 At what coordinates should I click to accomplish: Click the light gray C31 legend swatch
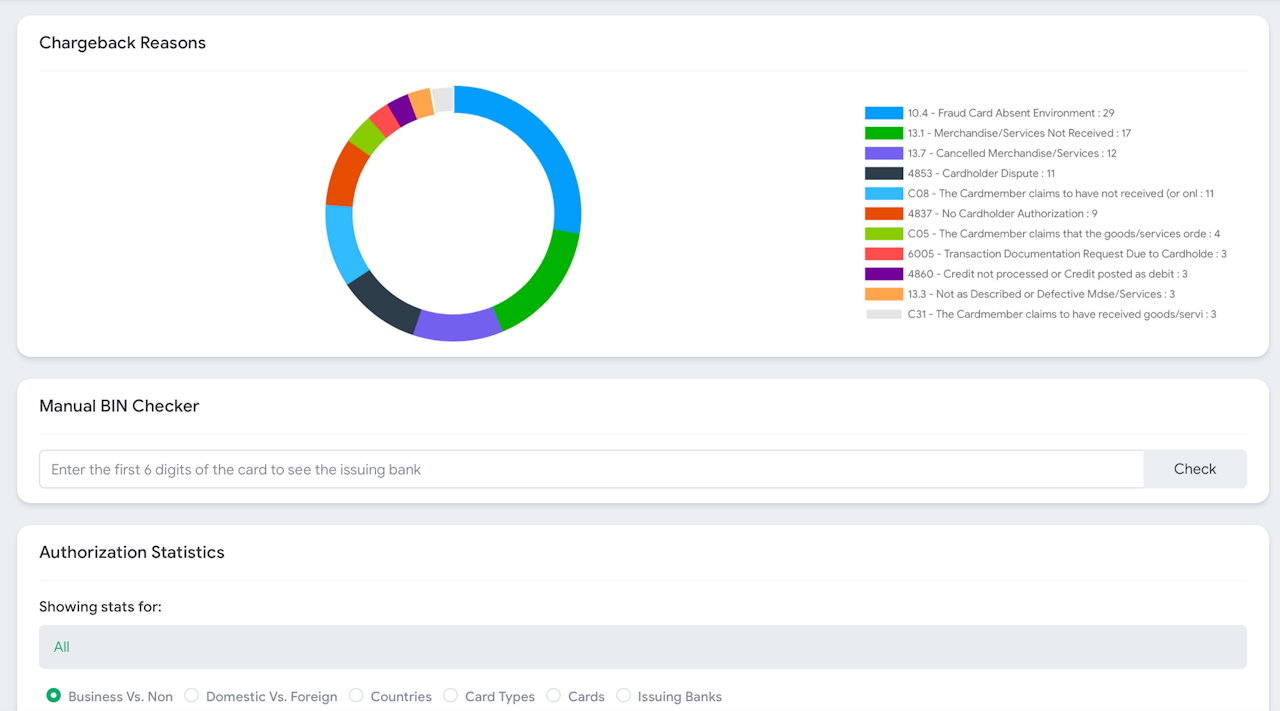tap(883, 314)
